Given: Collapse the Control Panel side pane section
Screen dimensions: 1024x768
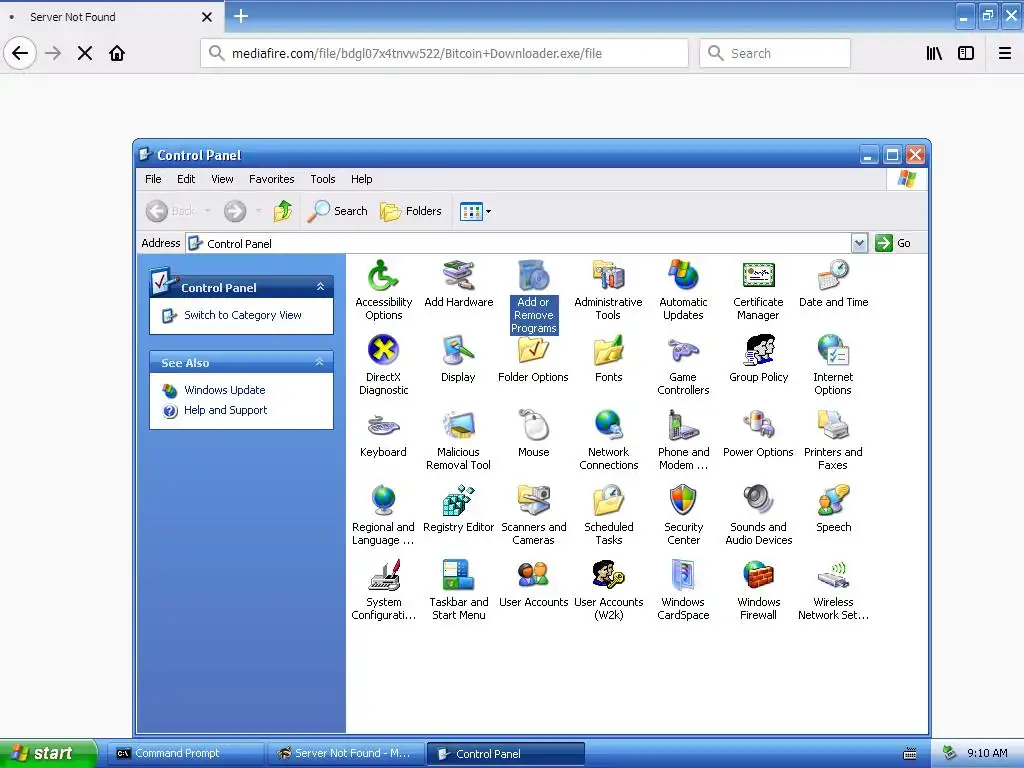Looking at the screenshot, I should point(320,287).
